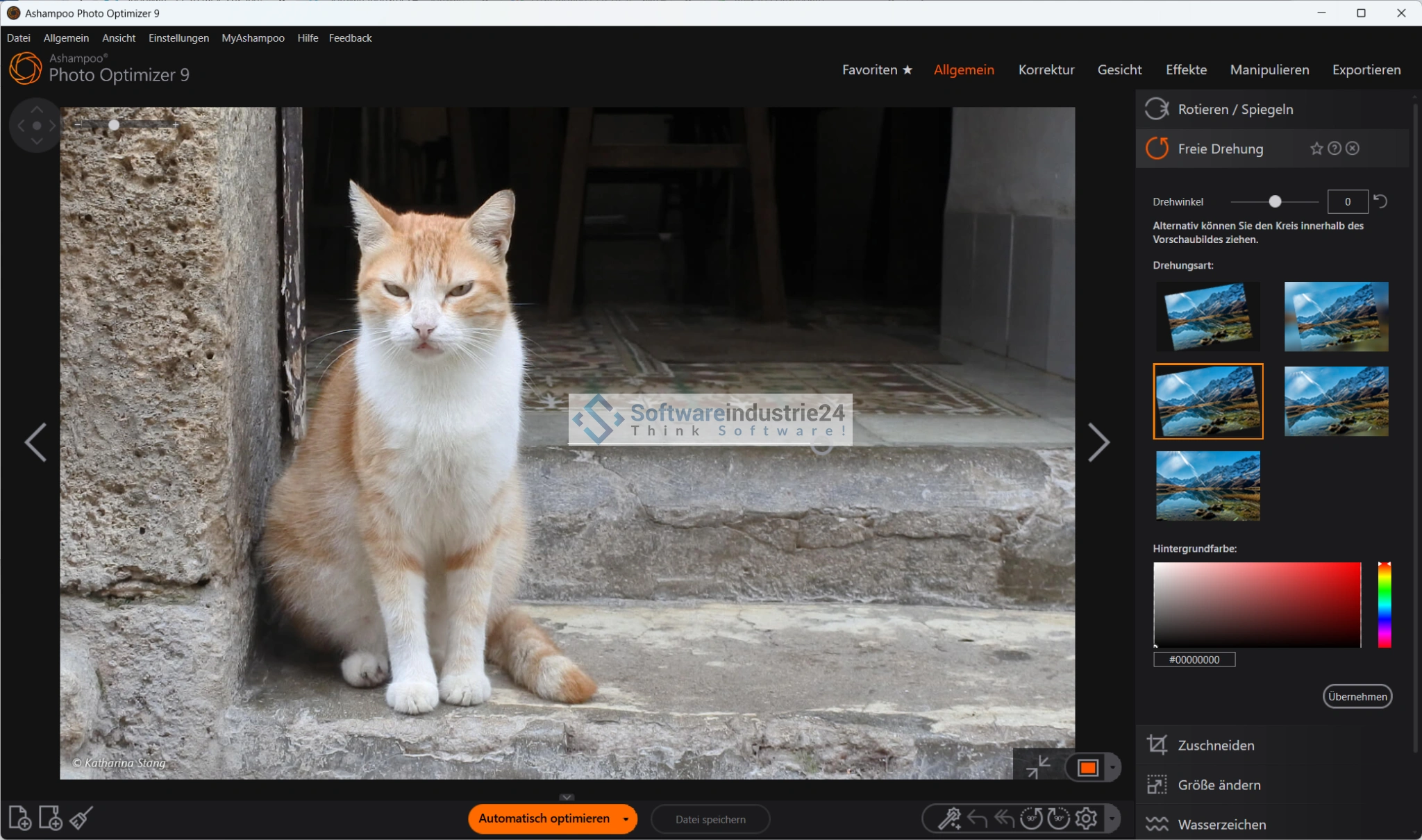Click the single undo arrow icon
The width and height of the screenshot is (1422, 840).
click(x=977, y=819)
